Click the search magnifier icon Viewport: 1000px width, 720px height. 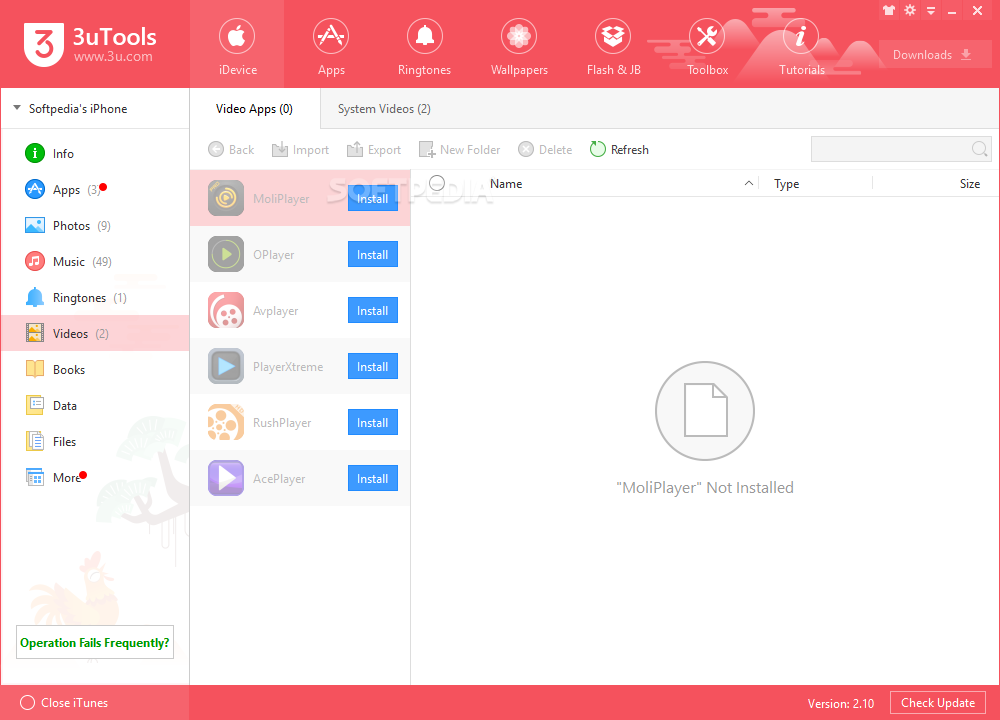click(980, 149)
